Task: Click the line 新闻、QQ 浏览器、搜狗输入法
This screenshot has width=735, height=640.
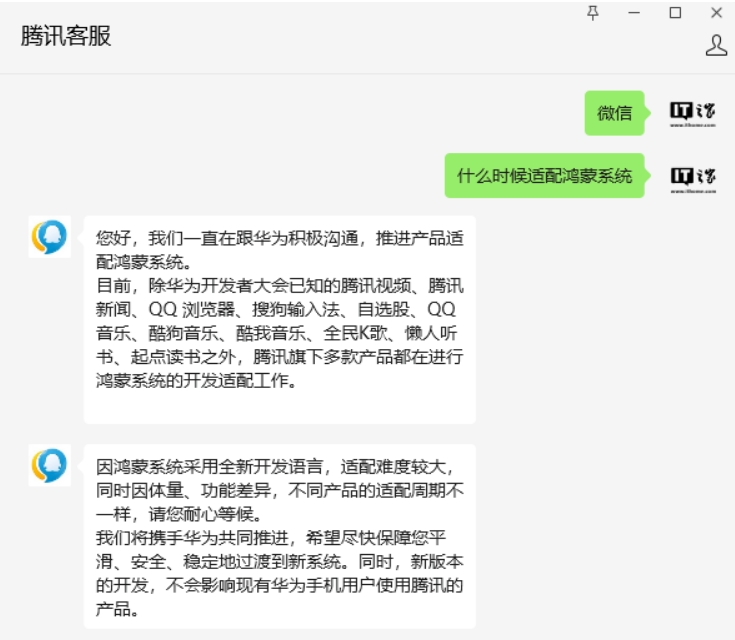Action: click(x=276, y=309)
